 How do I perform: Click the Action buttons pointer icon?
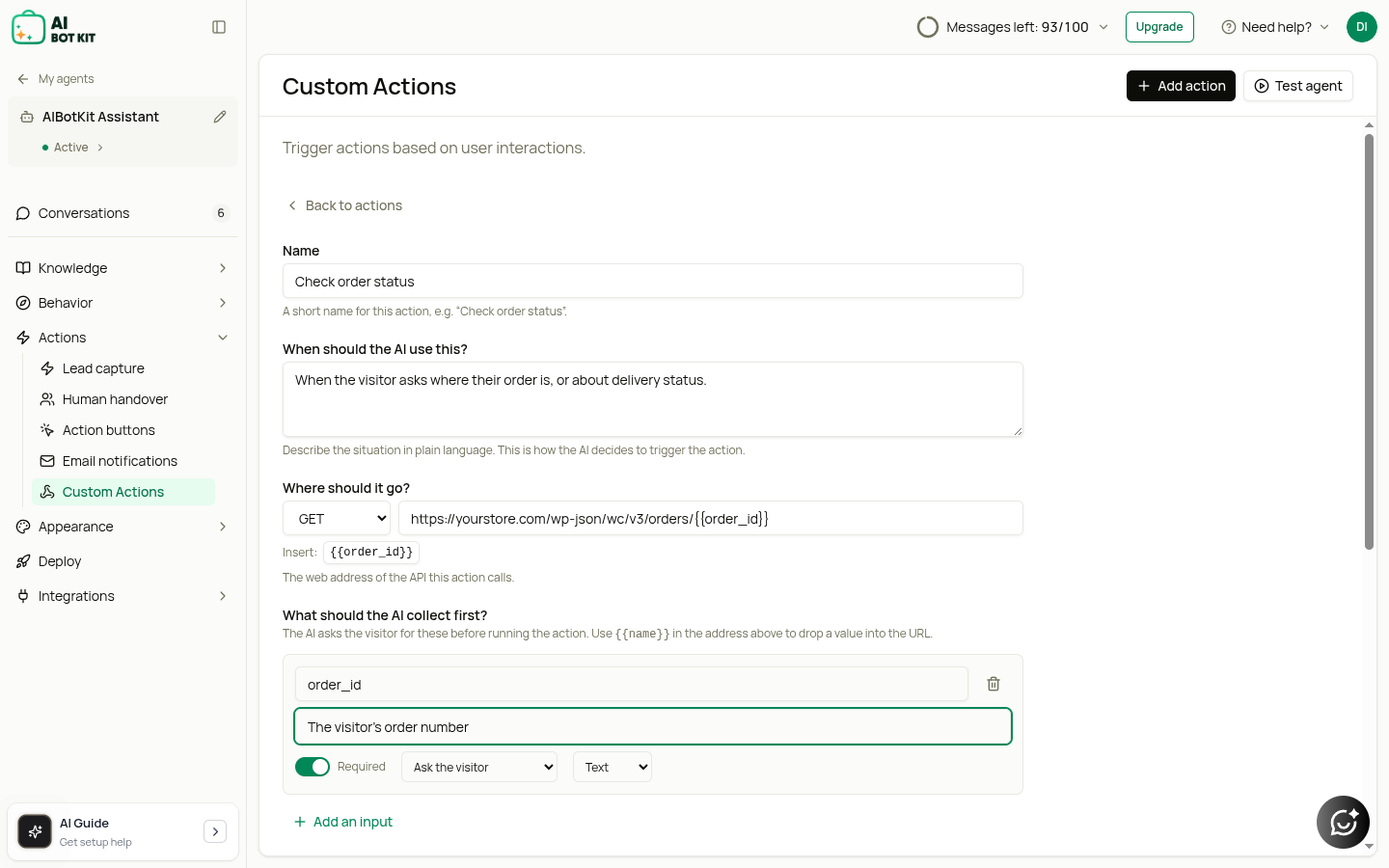tap(47, 430)
